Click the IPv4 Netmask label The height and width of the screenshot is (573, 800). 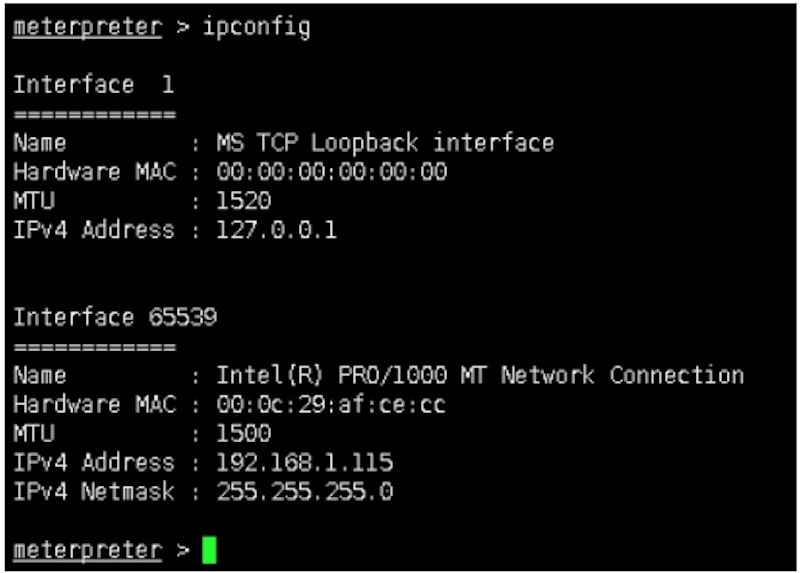point(94,491)
